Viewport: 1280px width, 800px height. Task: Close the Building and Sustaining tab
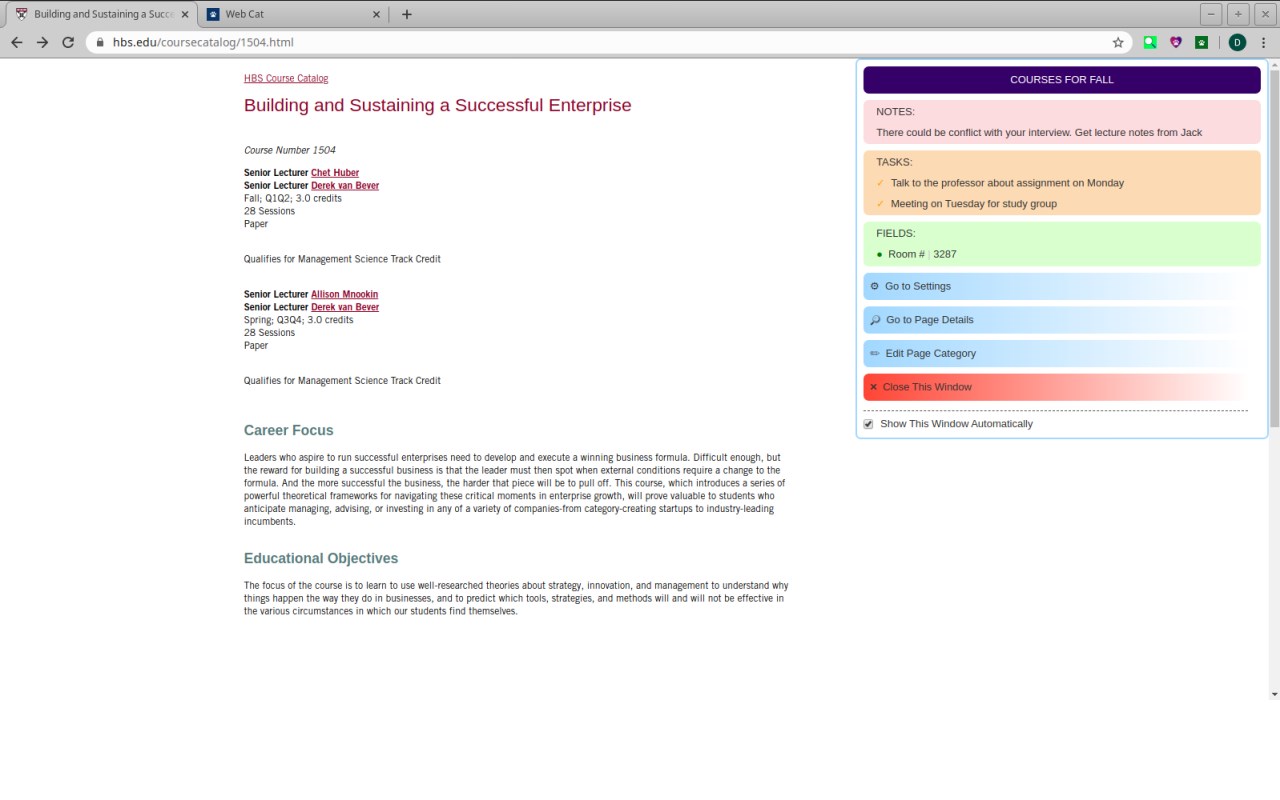pos(184,14)
